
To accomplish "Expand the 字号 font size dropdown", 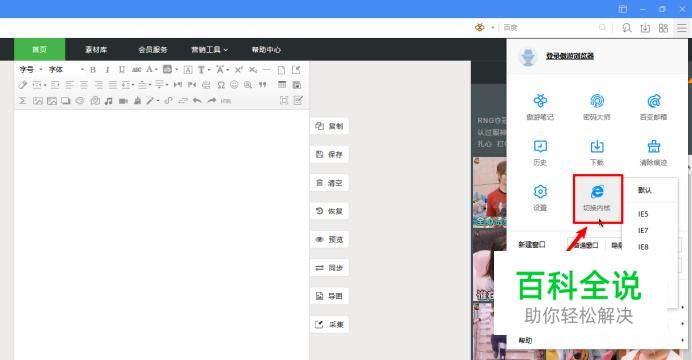I will 31,70.
